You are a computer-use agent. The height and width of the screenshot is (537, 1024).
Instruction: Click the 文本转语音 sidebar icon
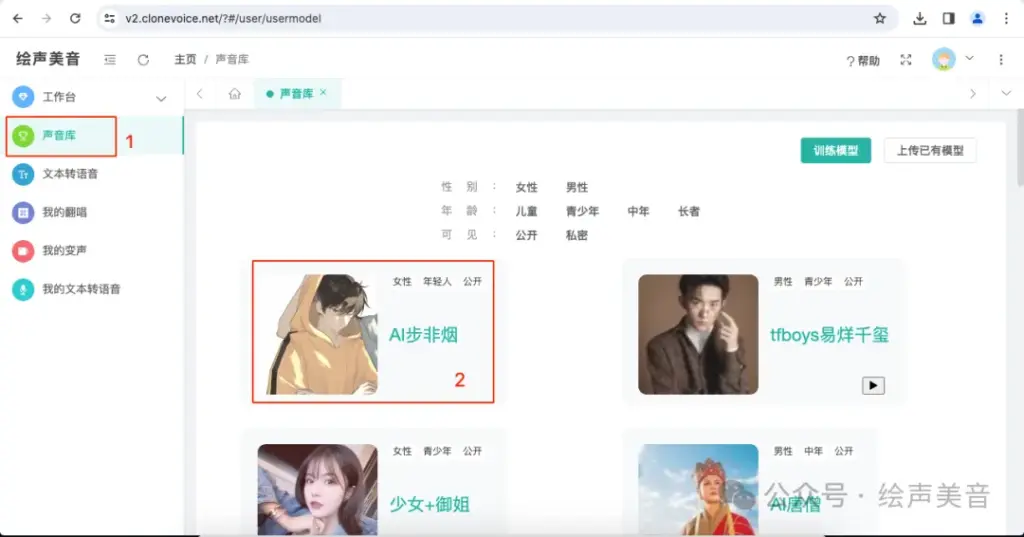click(x=23, y=174)
